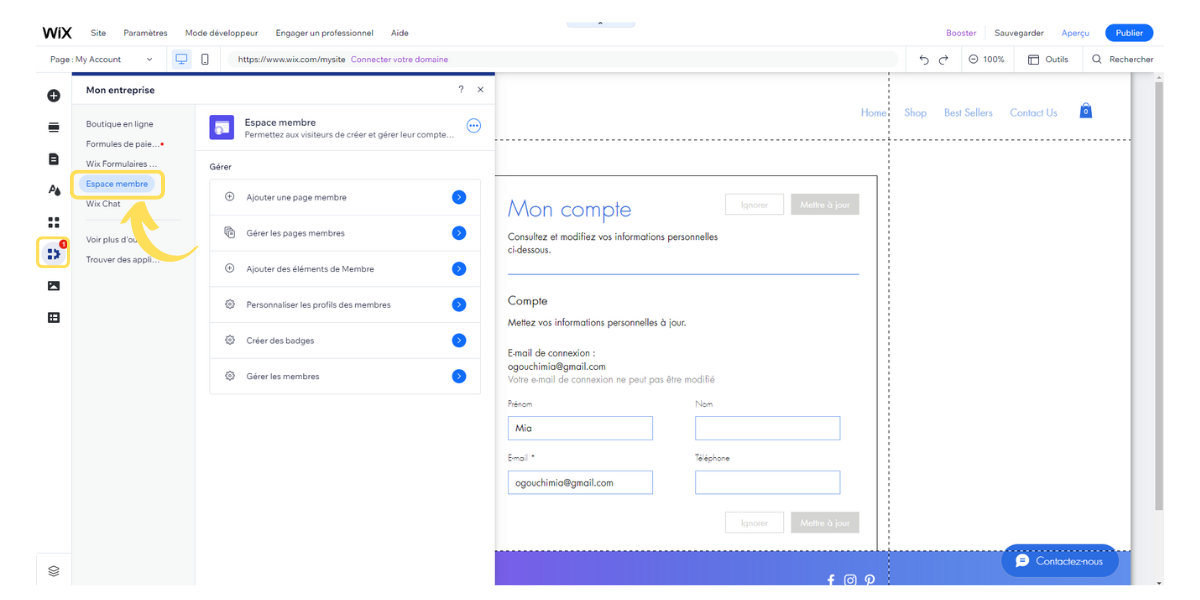Image resolution: width=1200 pixels, height=600 pixels.
Task: Click arrow next to Ajouter des éléments de Membre
Action: pos(459,269)
